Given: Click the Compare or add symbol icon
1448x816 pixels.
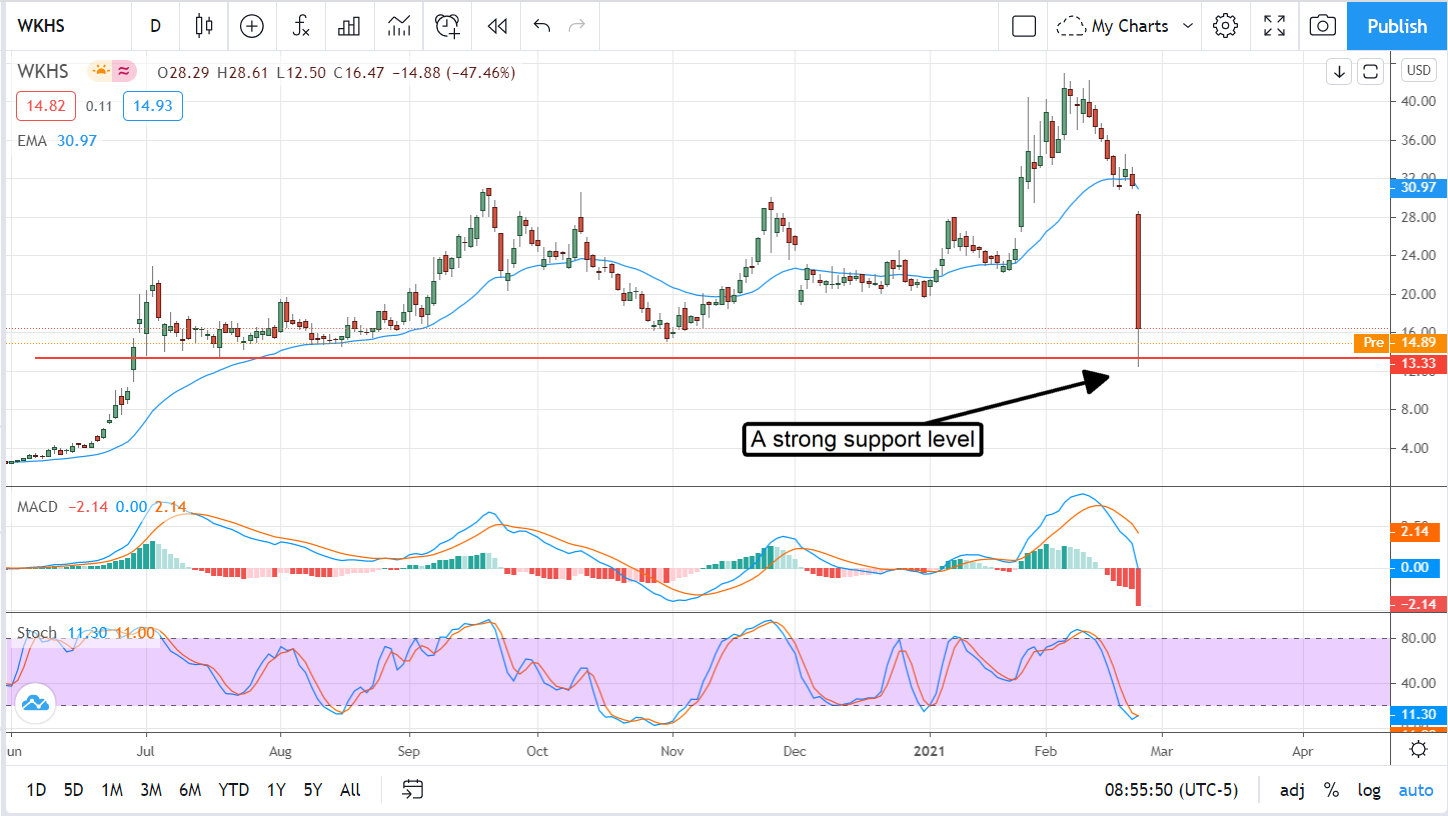Looking at the screenshot, I should pyautogui.click(x=252, y=26).
